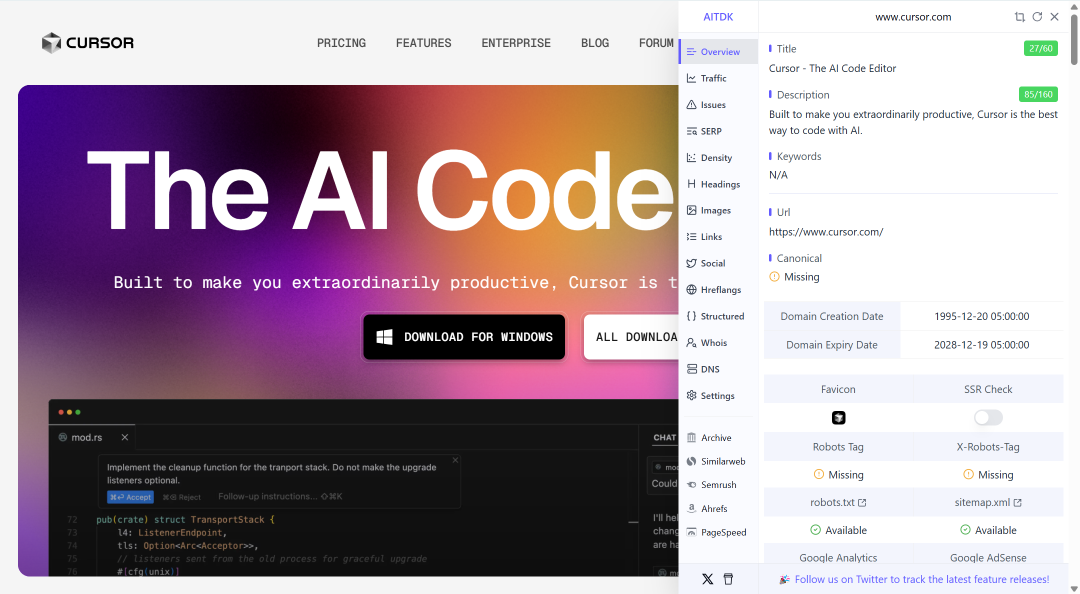Click the Domain Creation Date value 1995-12-20

click(982, 316)
